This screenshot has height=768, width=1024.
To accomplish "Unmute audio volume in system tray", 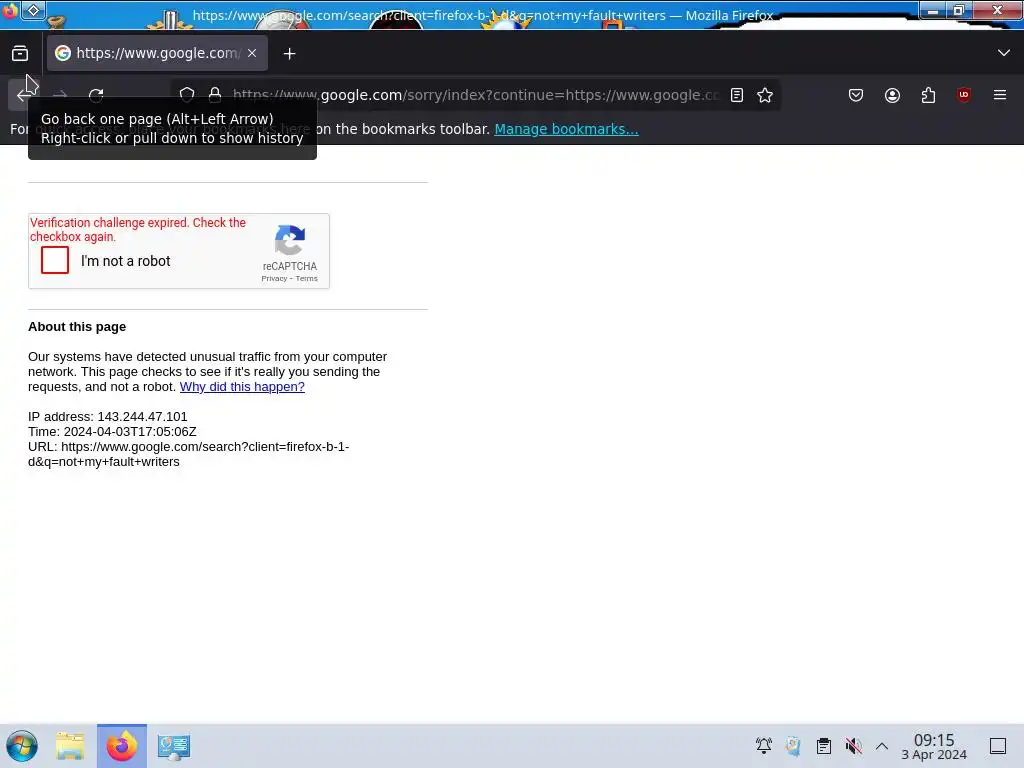I will [x=853, y=746].
